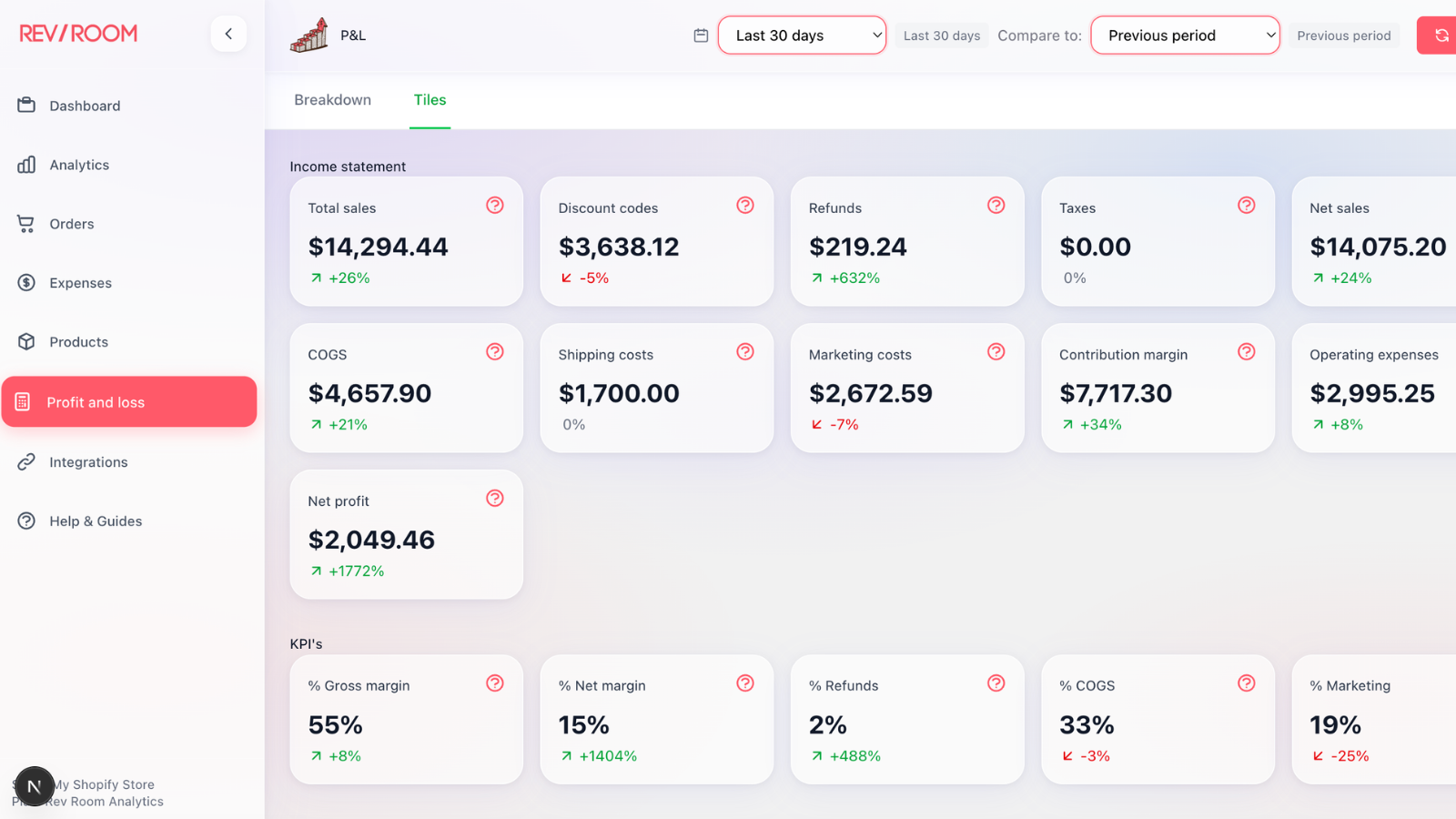
Task: Select the Tiles tab
Action: tap(430, 100)
